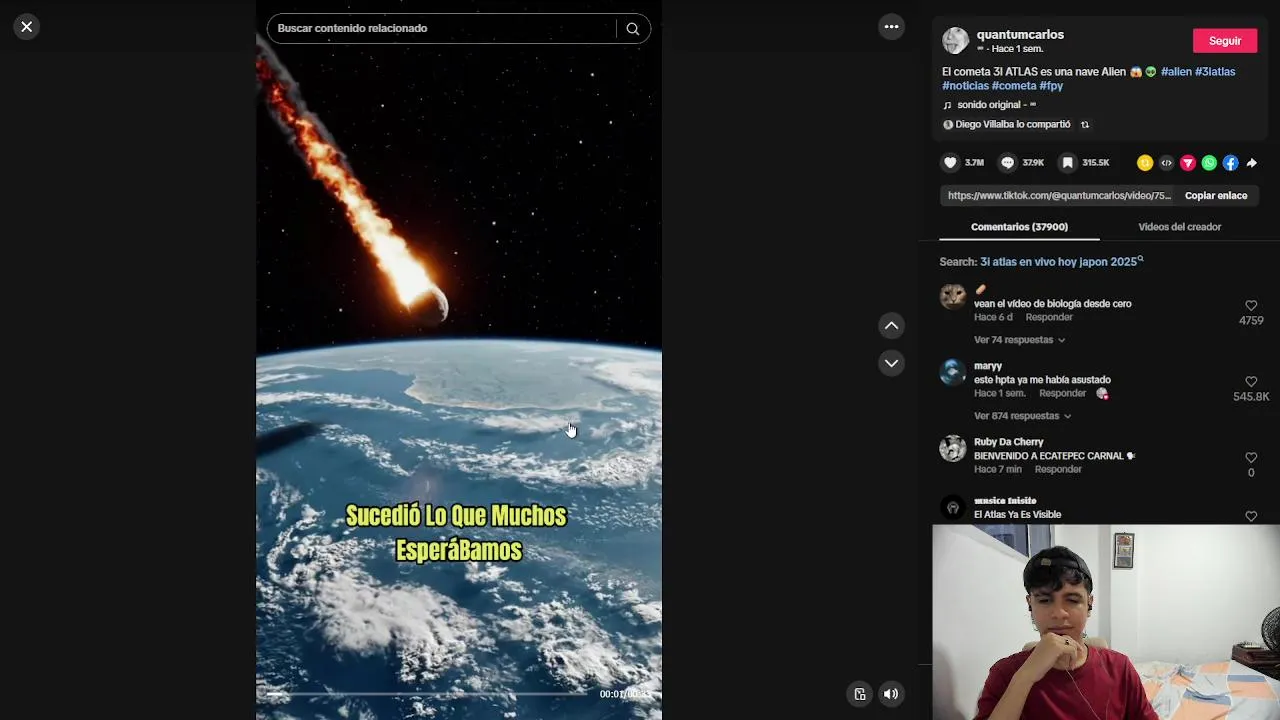
Task: Open Ruby Da Cherry's avatar
Action: (x=953, y=448)
